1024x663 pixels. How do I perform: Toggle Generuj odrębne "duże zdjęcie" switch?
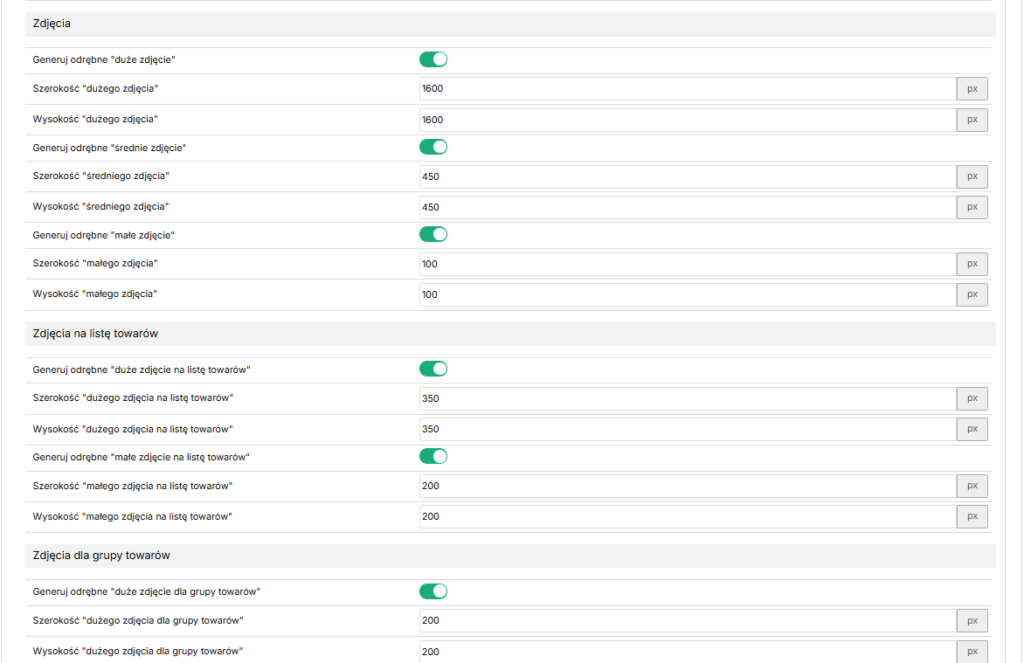433,59
